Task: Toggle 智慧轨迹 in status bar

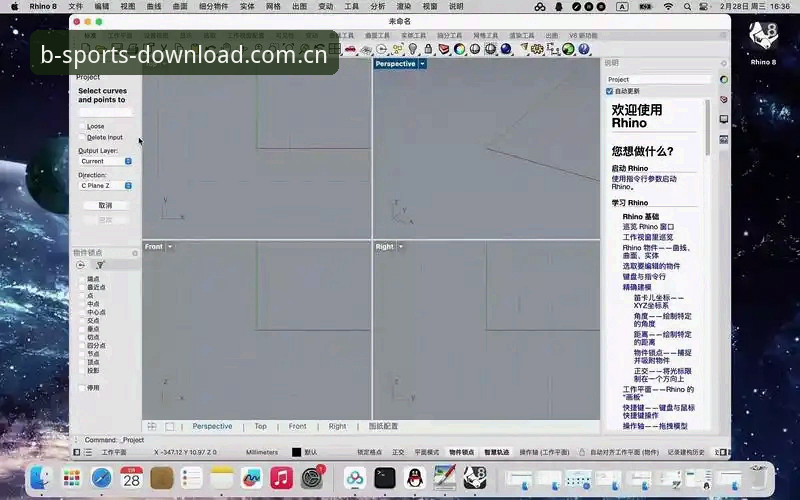Action: click(x=496, y=452)
